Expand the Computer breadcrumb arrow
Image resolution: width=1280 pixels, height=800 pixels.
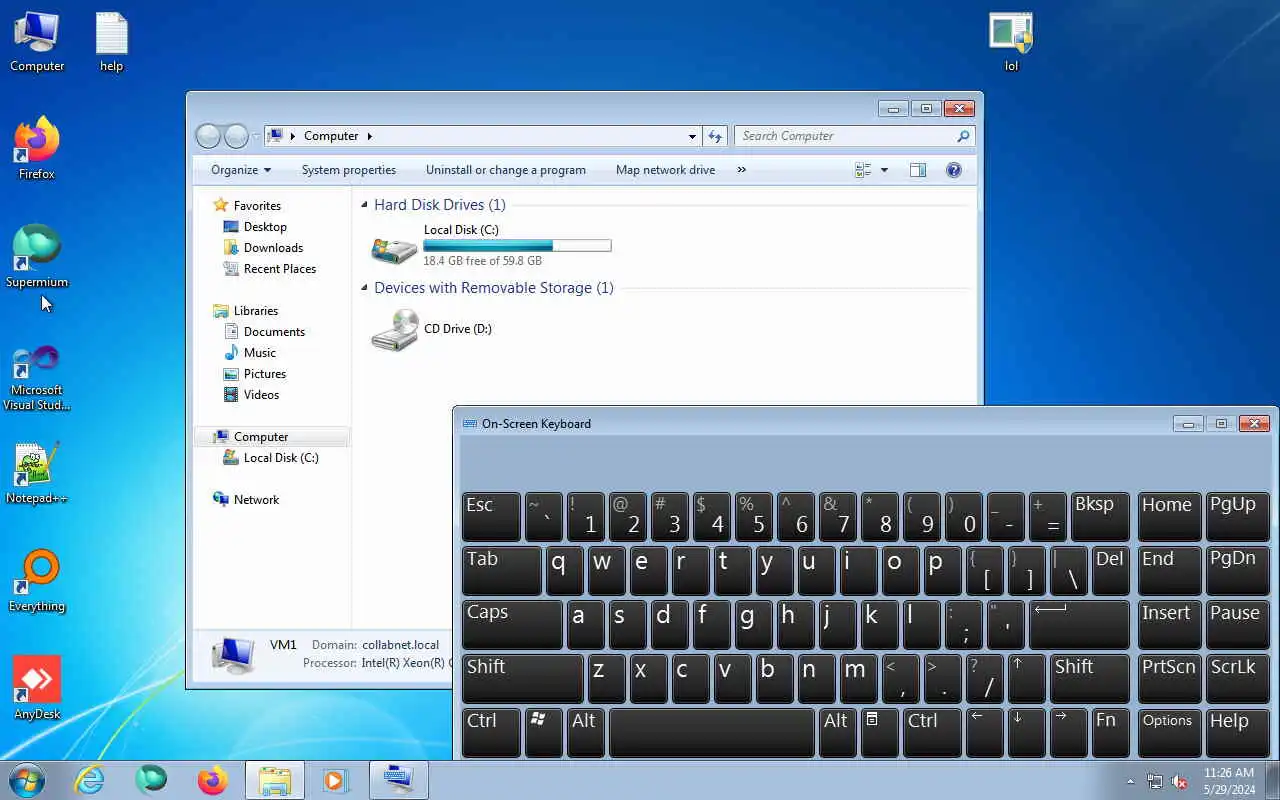point(370,136)
